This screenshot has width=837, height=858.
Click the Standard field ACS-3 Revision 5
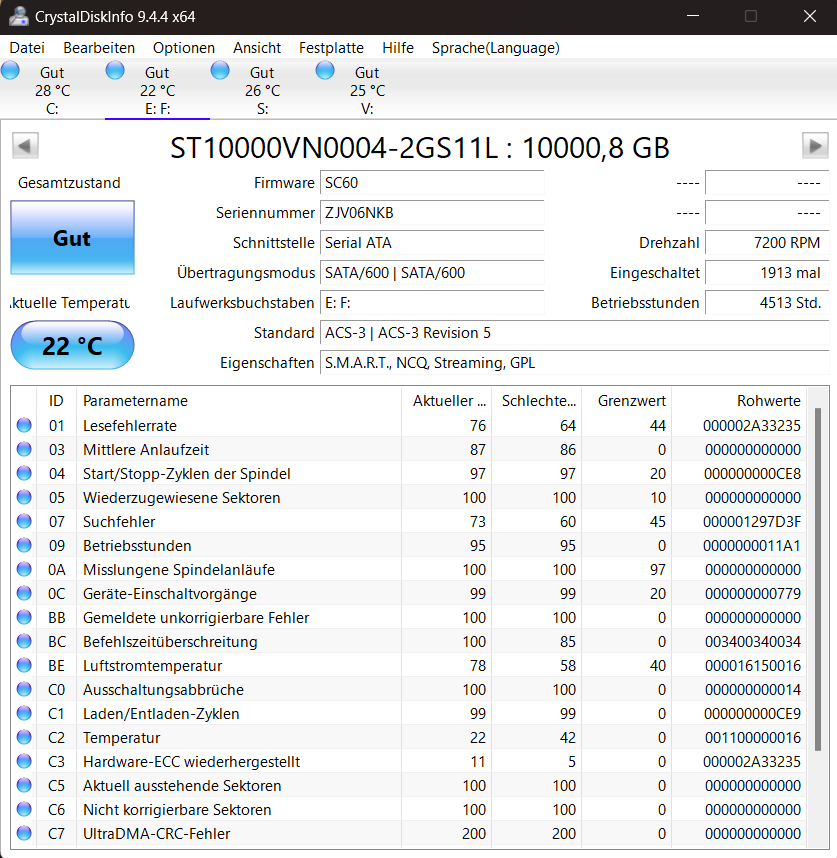tap(574, 333)
